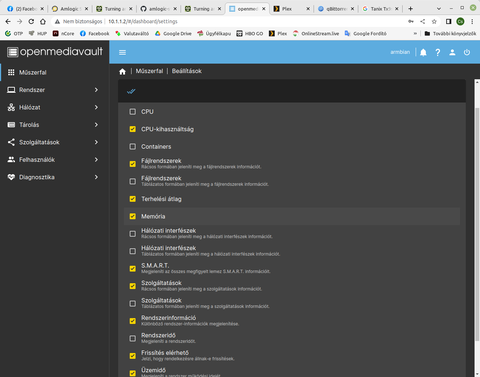The image size is (480, 377).
Task: Open the Google Fordító bookmark
Action: [x=365, y=33]
